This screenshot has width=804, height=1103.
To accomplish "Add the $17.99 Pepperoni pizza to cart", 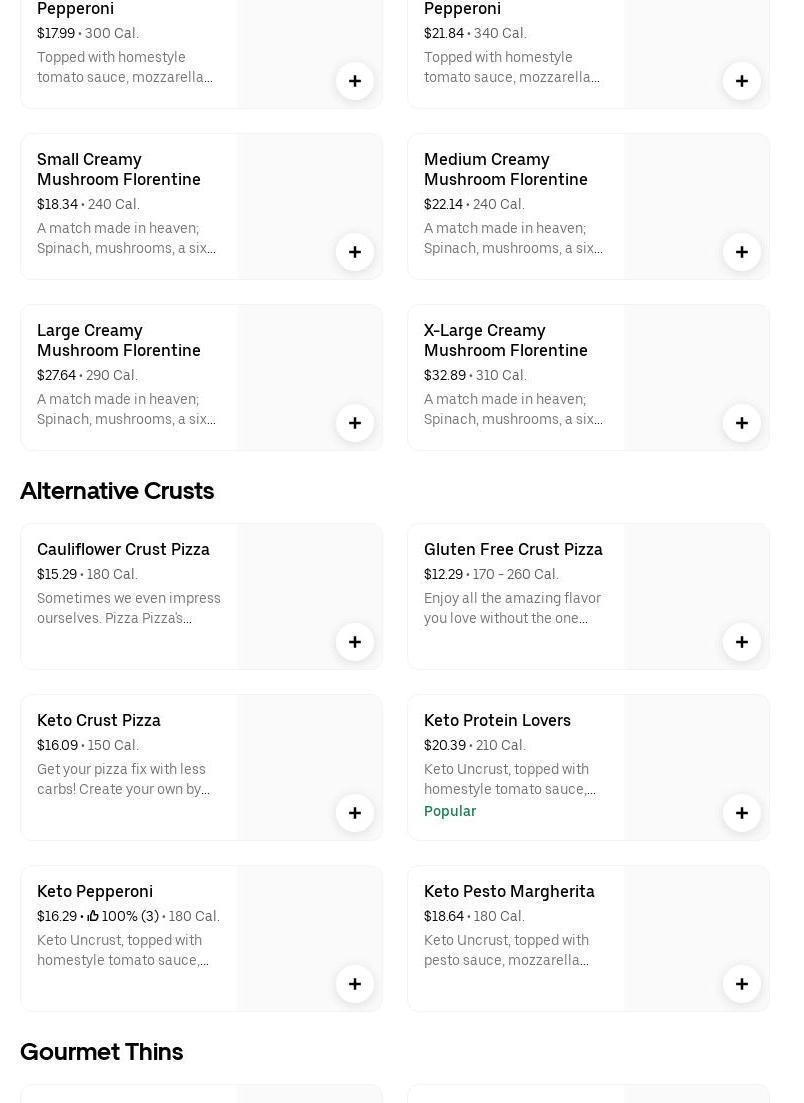I will (355, 81).
